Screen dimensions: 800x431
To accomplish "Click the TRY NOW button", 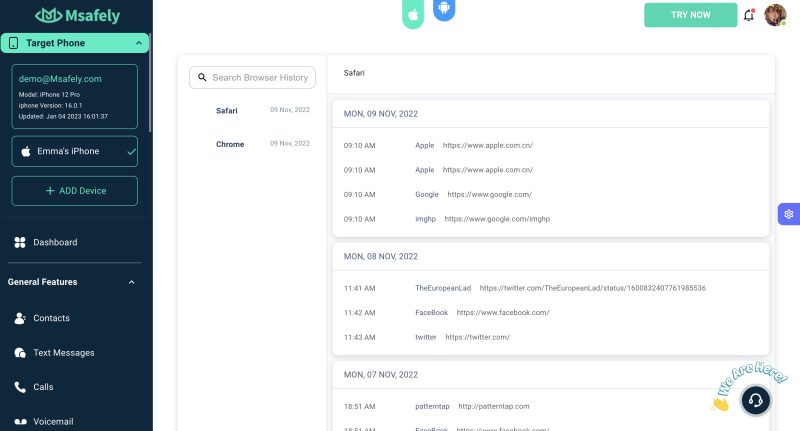I will [x=690, y=15].
